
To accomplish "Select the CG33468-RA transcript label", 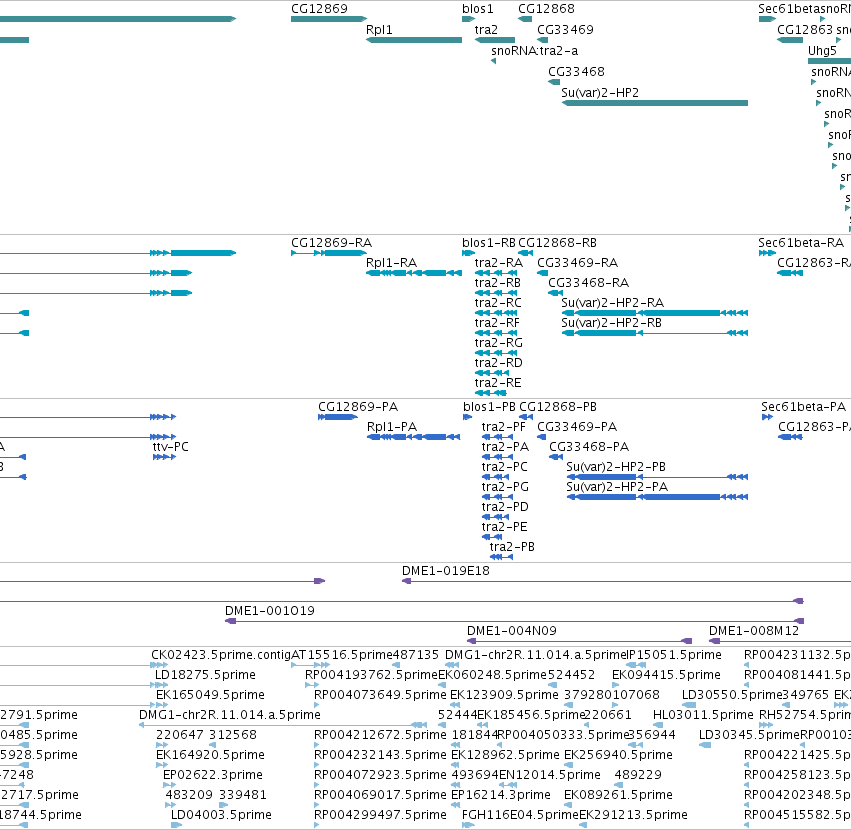I will click(x=588, y=283).
